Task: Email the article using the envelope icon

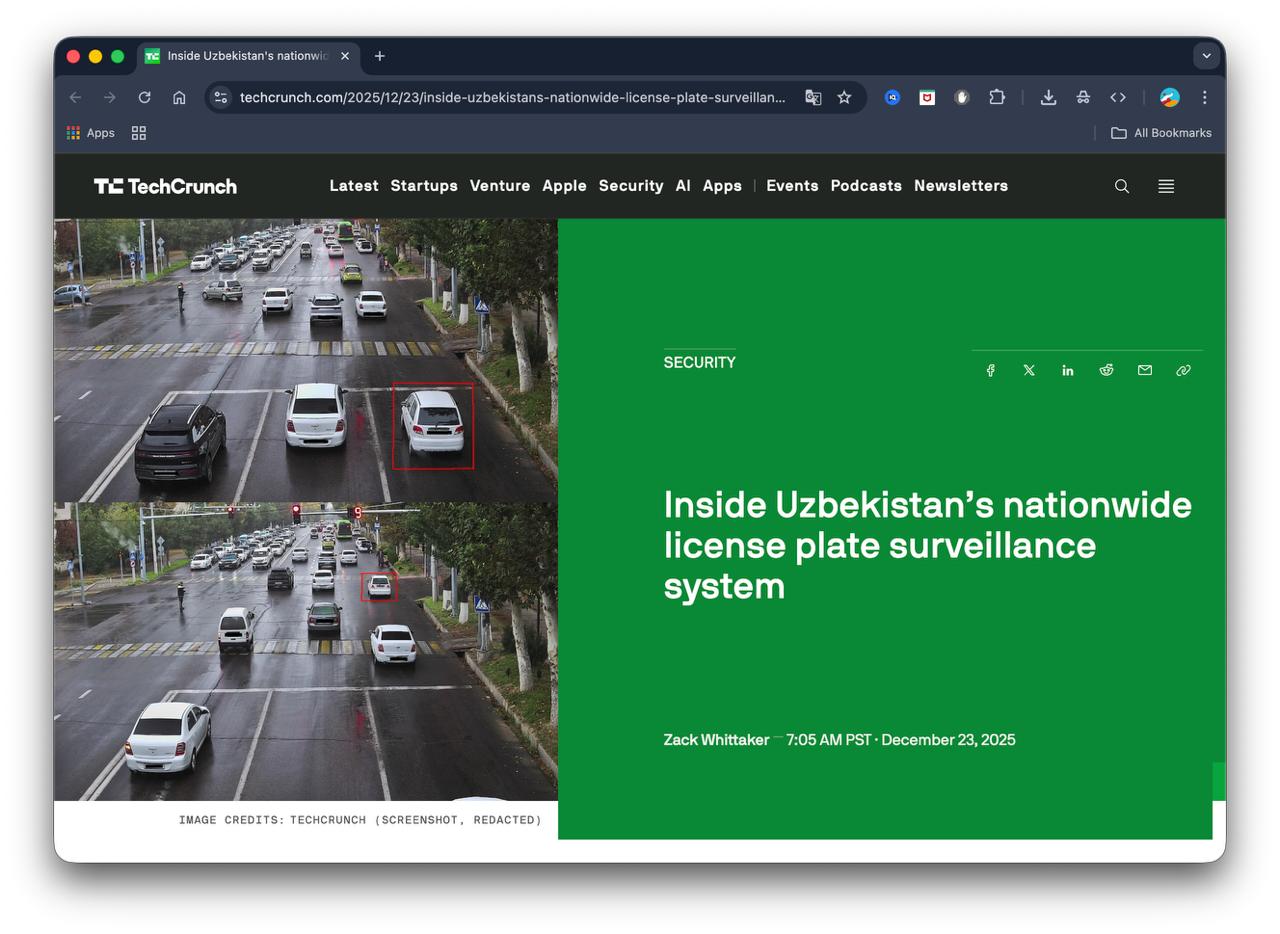Action: pos(1144,370)
